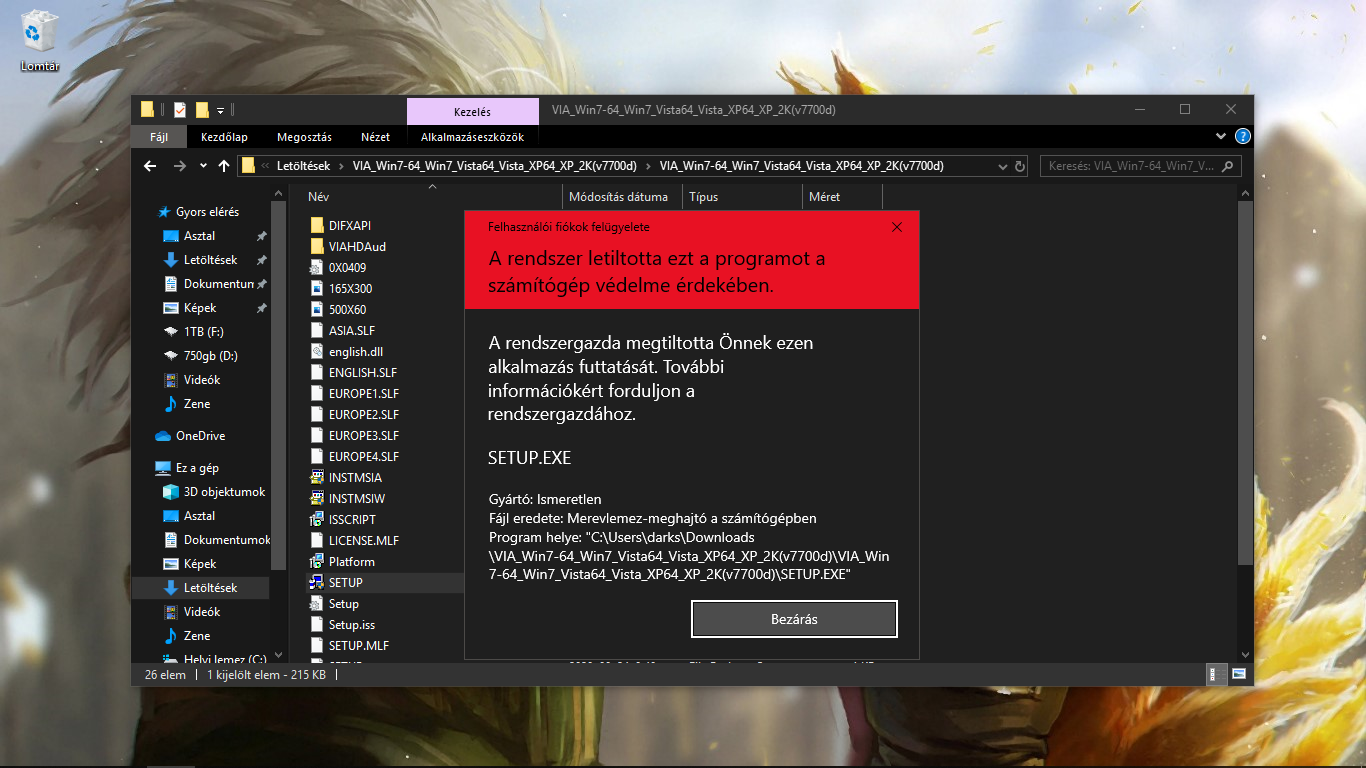This screenshot has height=768, width=1366.
Task: Switch to large icons view in the status bar
Action: click(1239, 675)
